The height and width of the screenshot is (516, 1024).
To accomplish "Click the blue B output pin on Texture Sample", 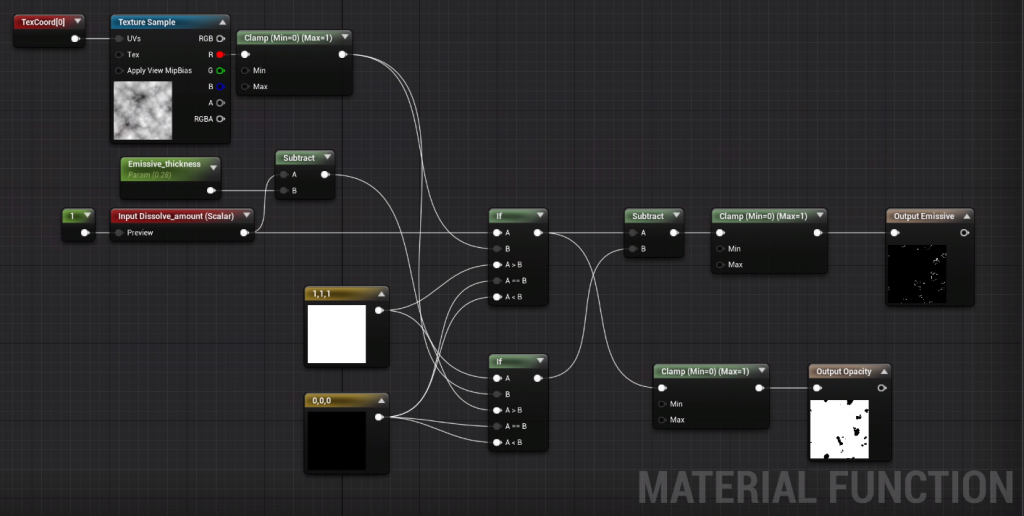I will point(219,87).
